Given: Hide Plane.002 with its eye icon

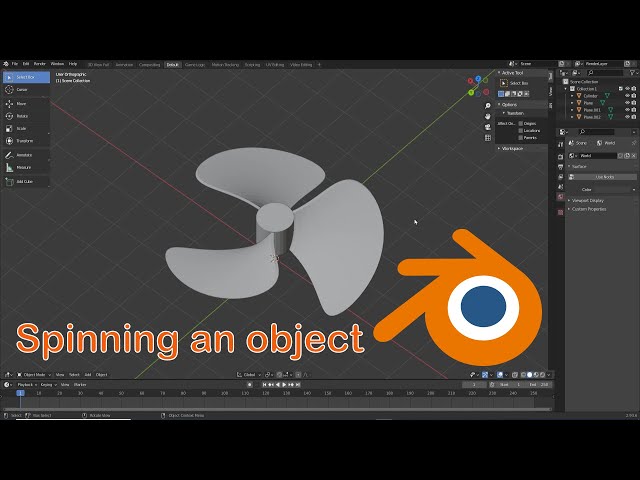Looking at the screenshot, I should pyautogui.click(x=628, y=117).
